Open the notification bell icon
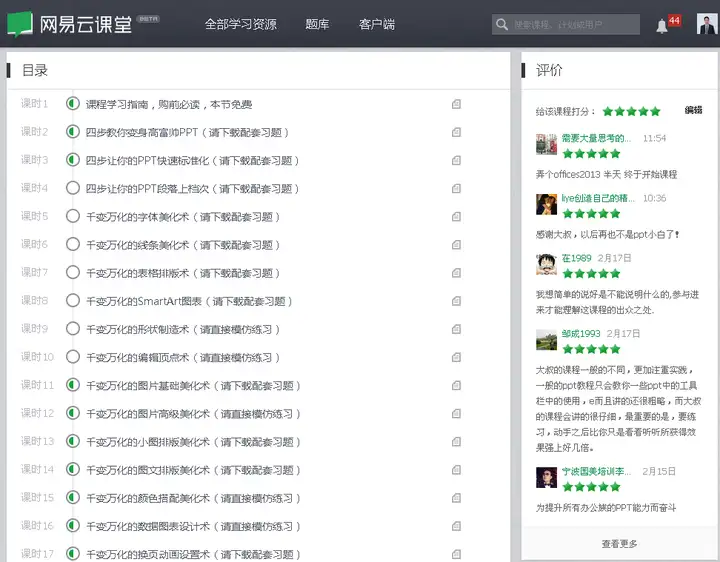The width and height of the screenshot is (720, 562). pos(661,26)
